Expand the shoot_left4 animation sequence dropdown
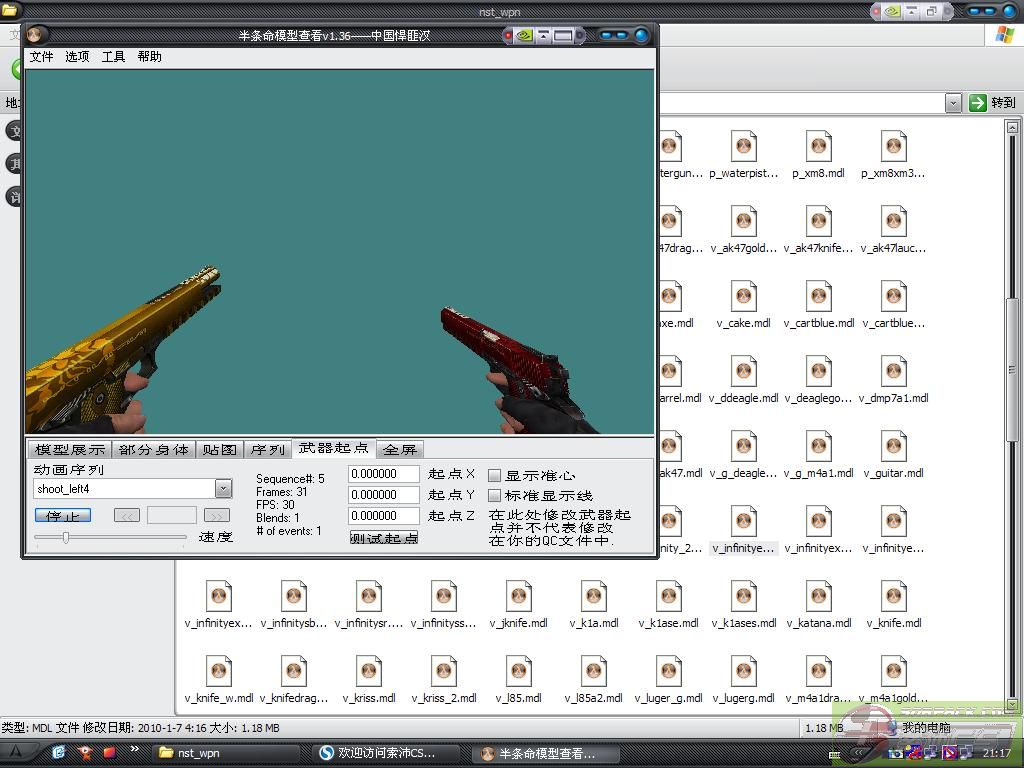Image resolution: width=1024 pixels, height=768 pixels. tap(223, 489)
